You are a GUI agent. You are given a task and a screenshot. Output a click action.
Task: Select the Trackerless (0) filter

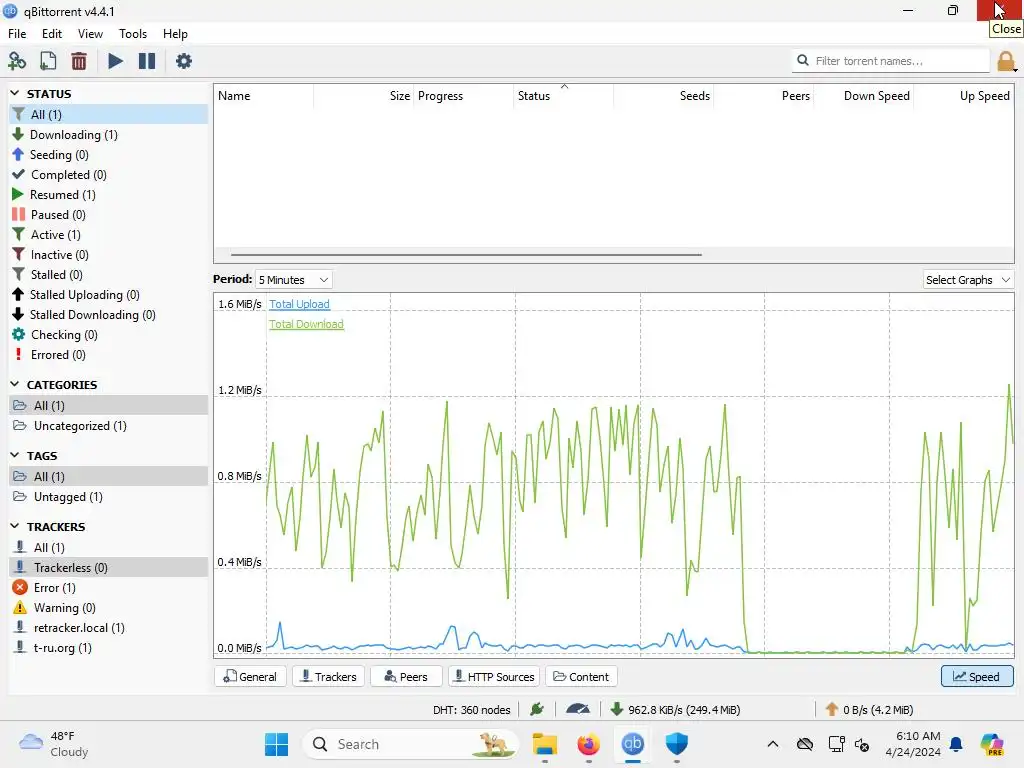[108, 568]
